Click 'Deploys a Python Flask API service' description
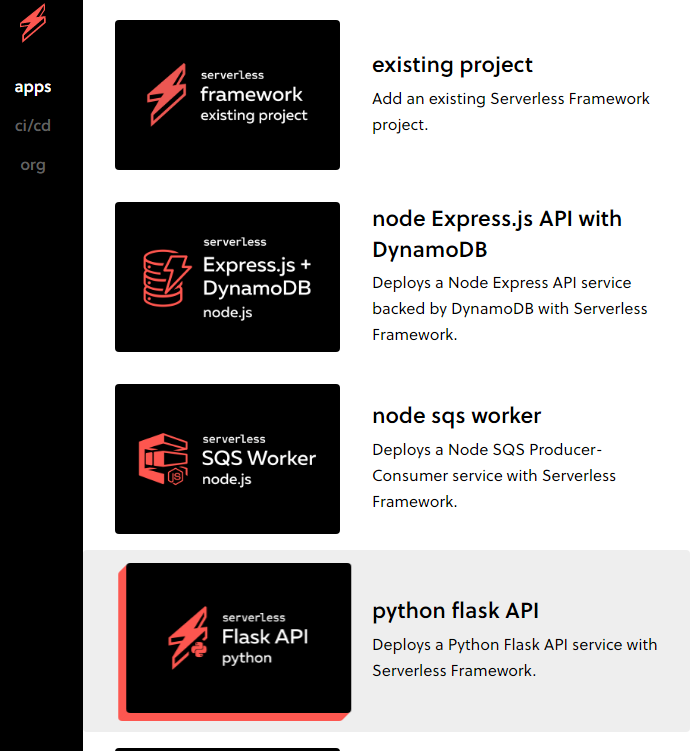This screenshot has height=751, width=700. [x=515, y=658]
